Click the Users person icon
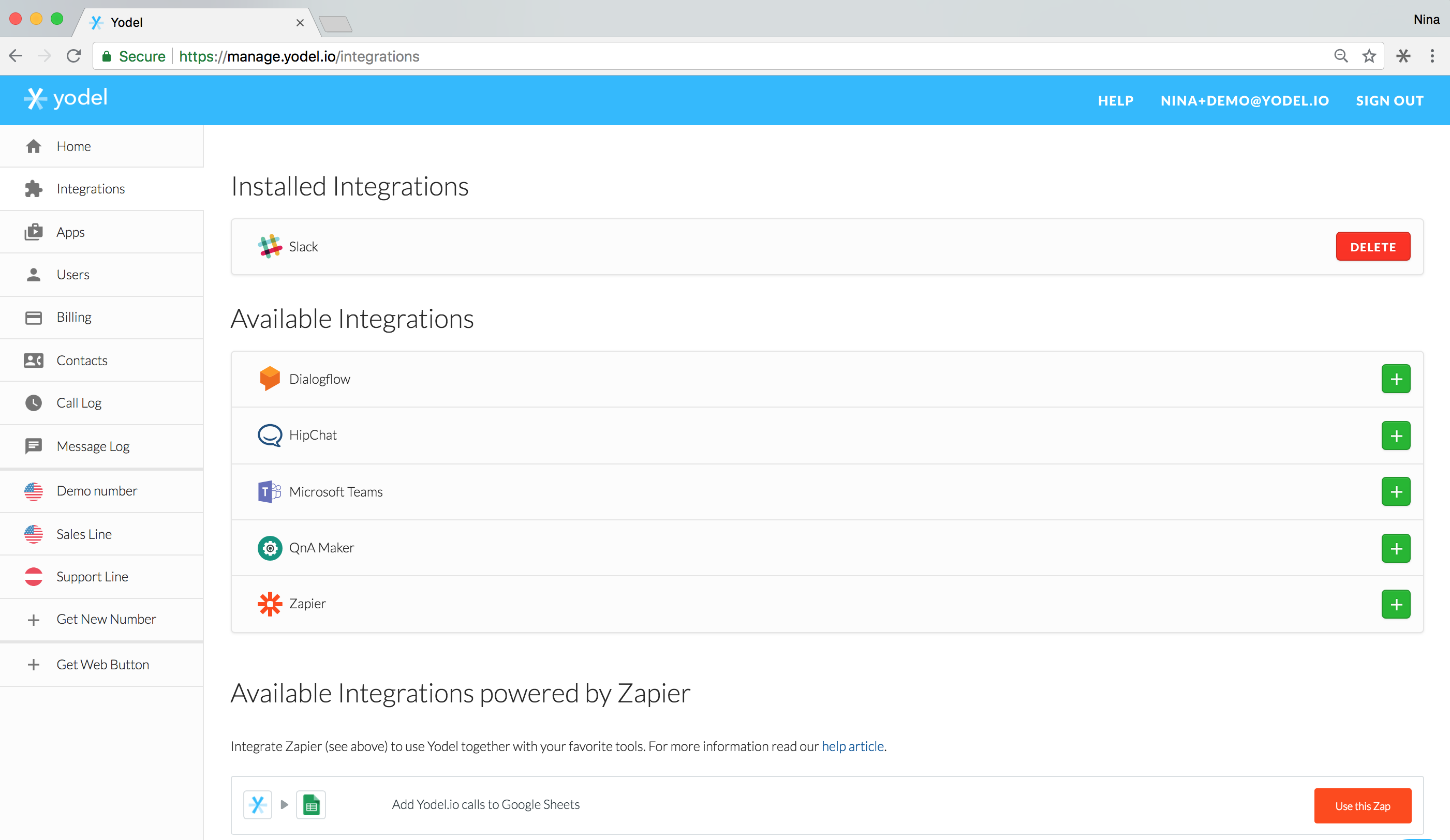This screenshot has width=1450, height=840. pyautogui.click(x=33, y=275)
